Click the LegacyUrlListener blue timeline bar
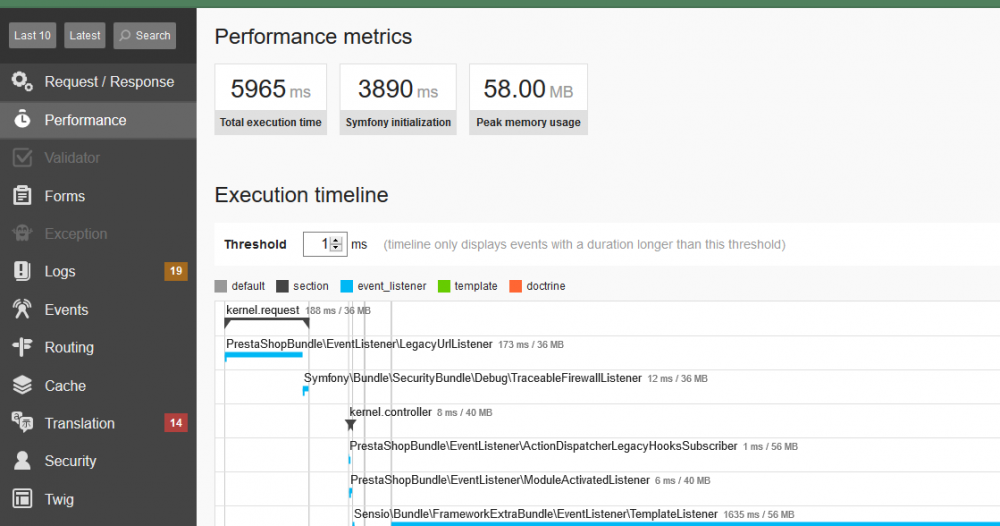Screen dimensions: 1000x526 (x=264, y=355)
